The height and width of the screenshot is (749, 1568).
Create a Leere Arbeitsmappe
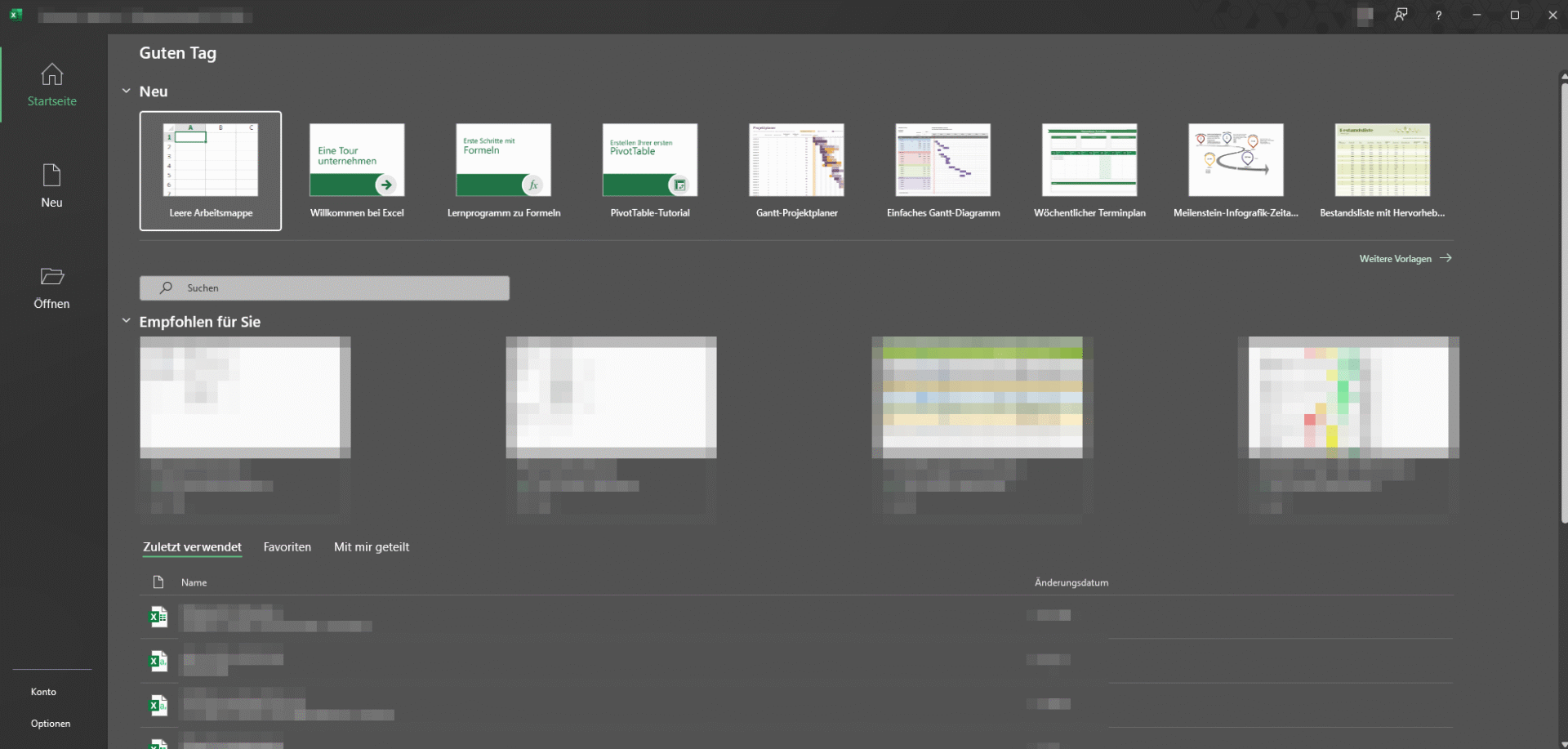coord(210,171)
